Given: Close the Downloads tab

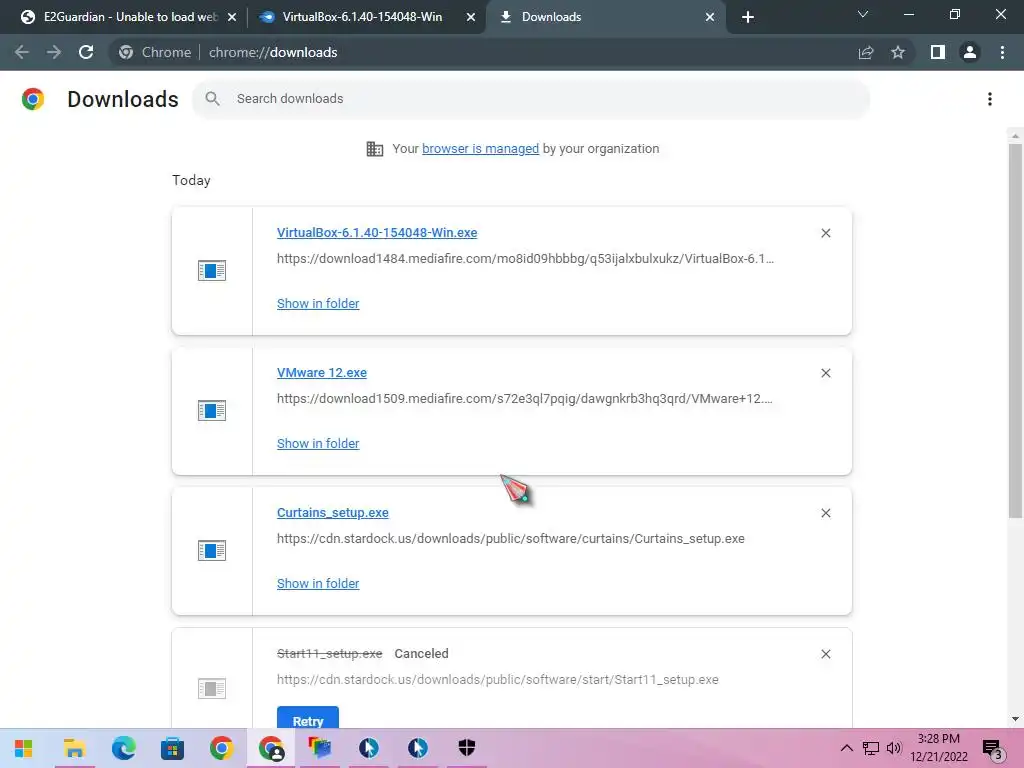Looking at the screenshot, I should 710,17.
